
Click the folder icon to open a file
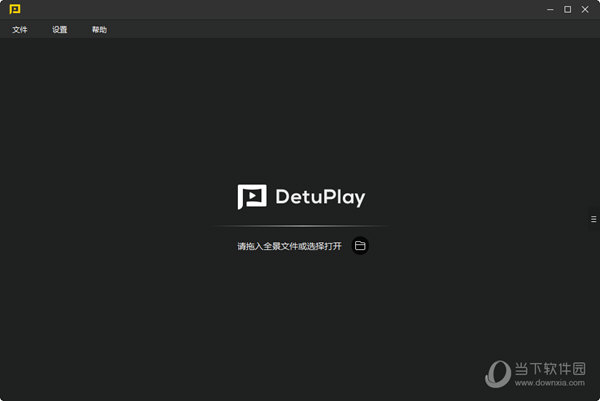(360, 246)
